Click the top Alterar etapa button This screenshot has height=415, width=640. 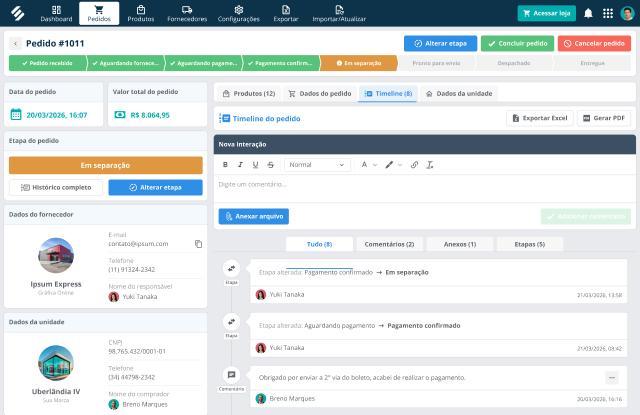(440, 43)
